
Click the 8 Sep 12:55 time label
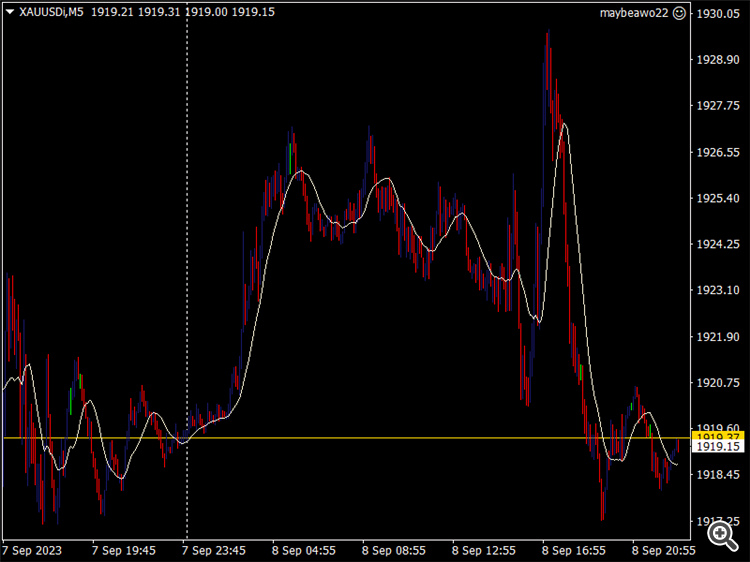click(483, 550)
